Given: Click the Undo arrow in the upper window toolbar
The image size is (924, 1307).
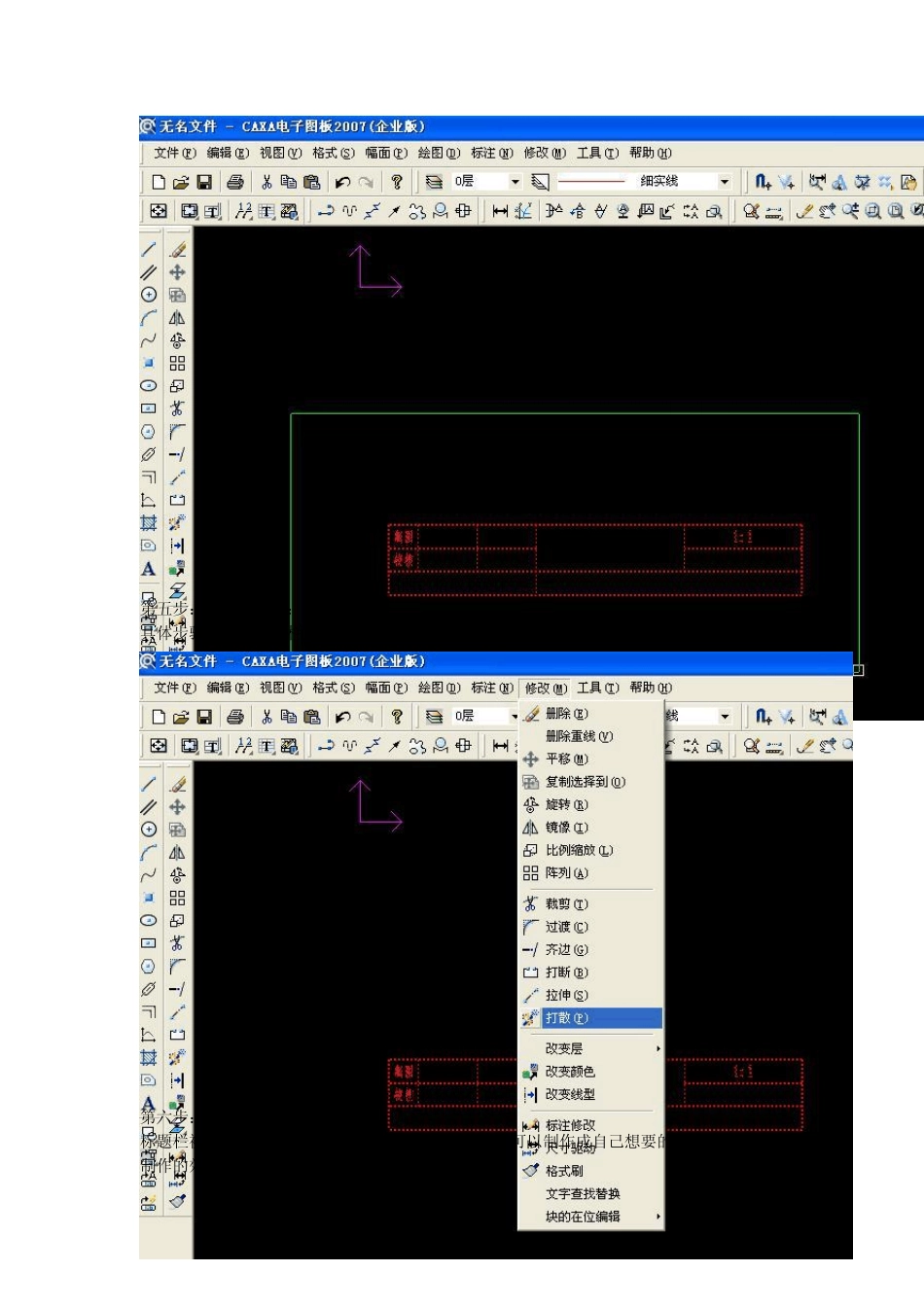Looking at the screenshot, I should pyautogui.click(x=342, y=182).
